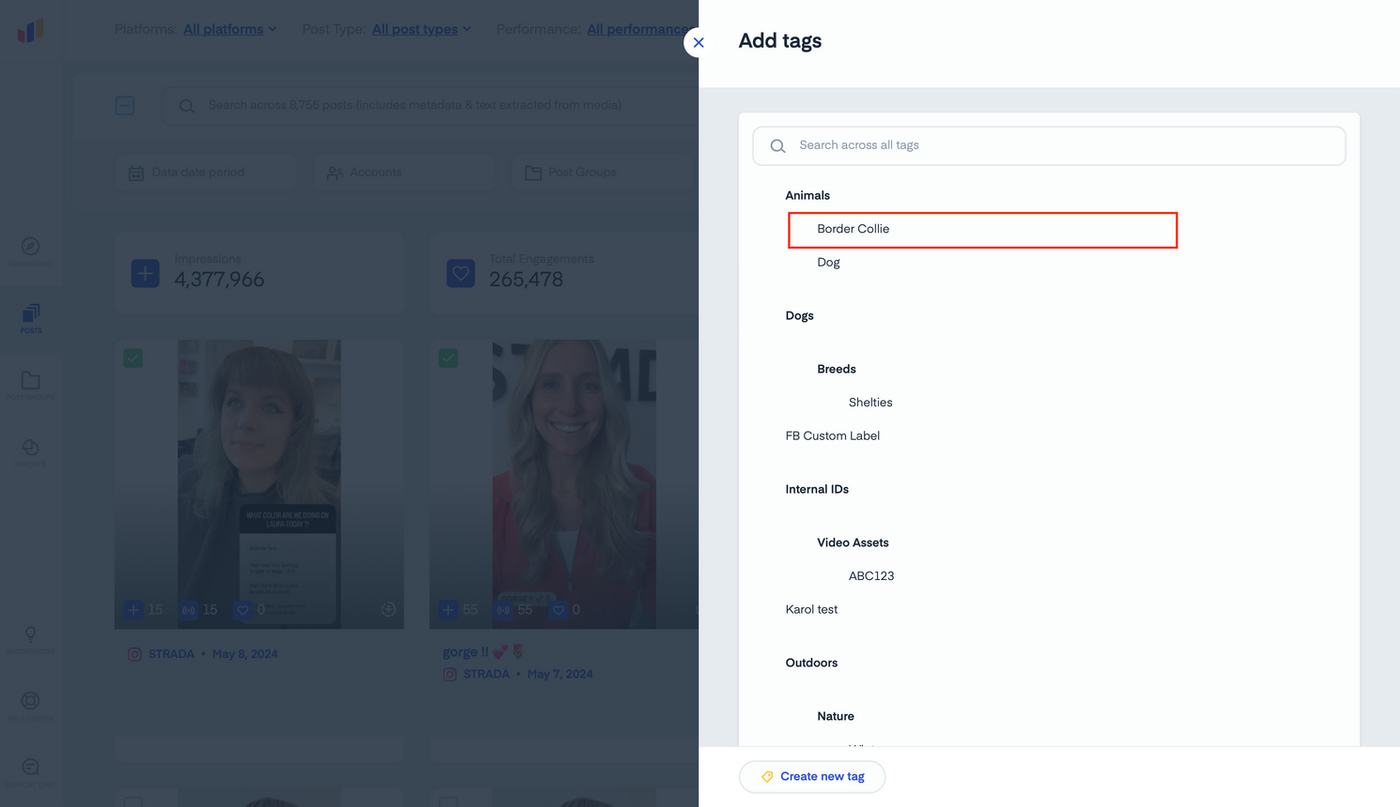Close the Add tags panel
The width and height of the screenshot is (1400, 807).
(698, 42)
